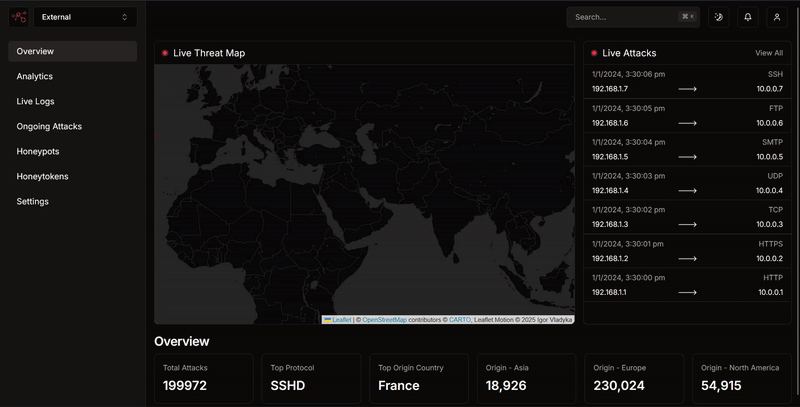The width and height of the screenshot is (800, 407).
Task: Click the red app logo icon
Action: pos(18,17)
